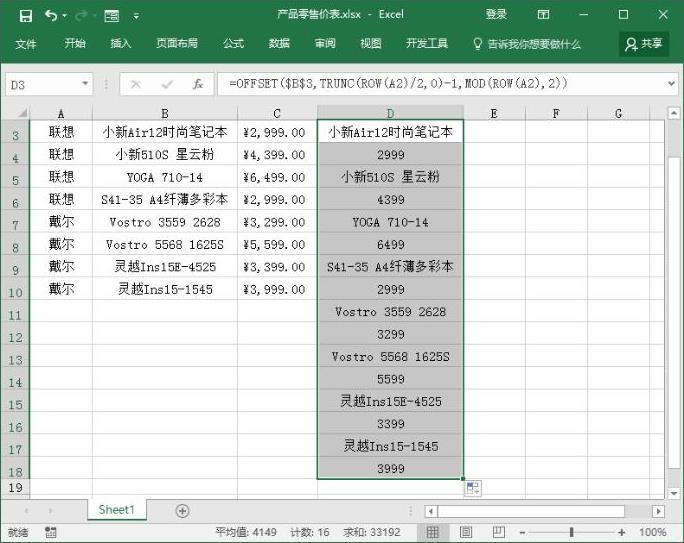
Task: Click the 共享 share button
Action: pyautogui.click(x=644, y=44)
